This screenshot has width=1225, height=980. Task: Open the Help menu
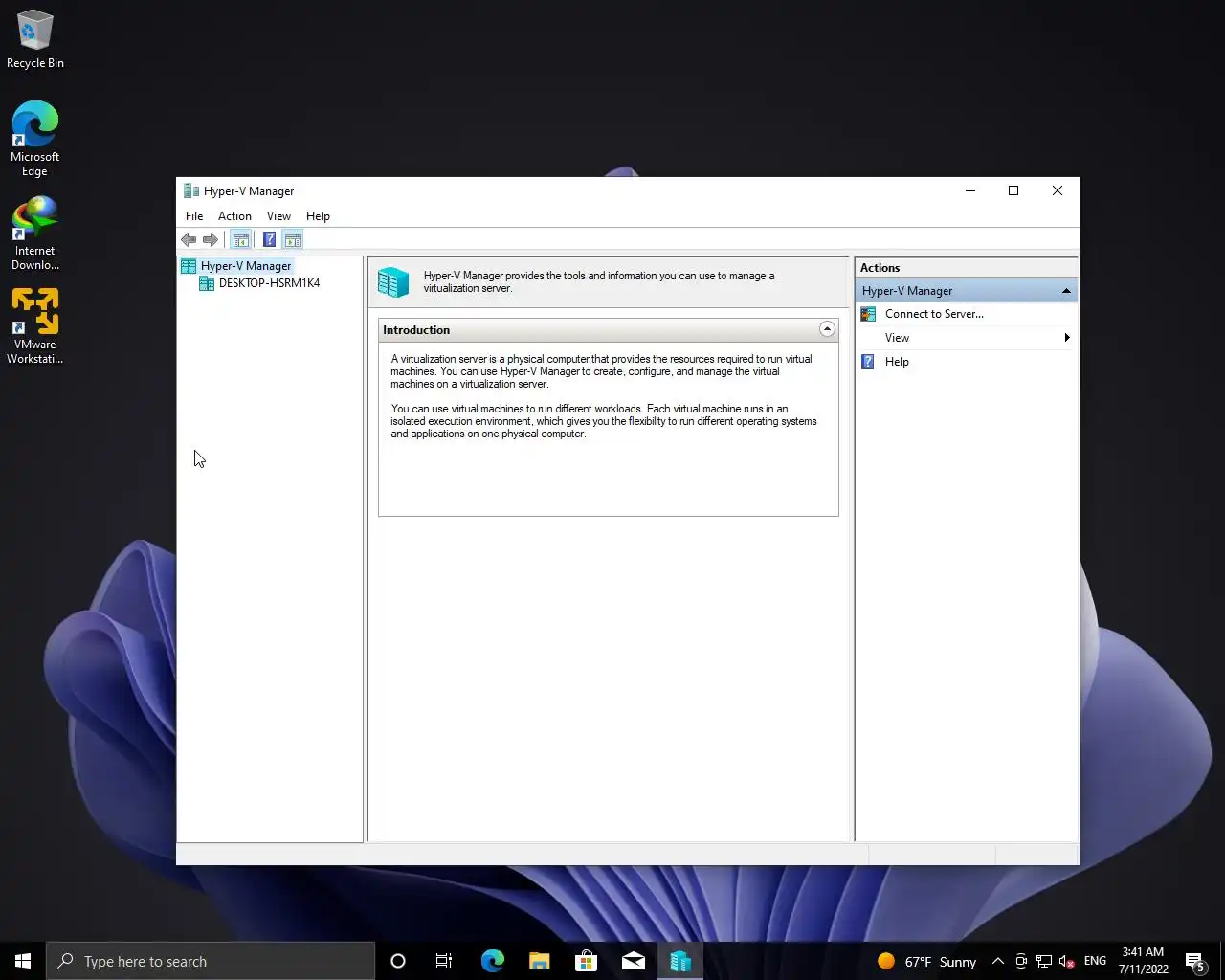point(318,216)
